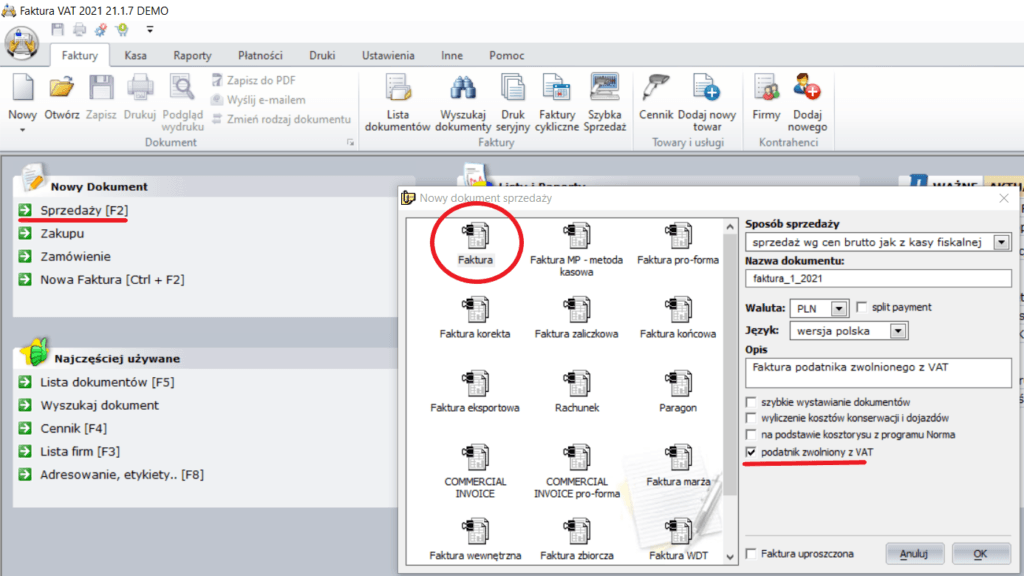1024x576 pixels.
Task: Uncheck podatnik zwolniony z VAT
Action: [752, 453]
